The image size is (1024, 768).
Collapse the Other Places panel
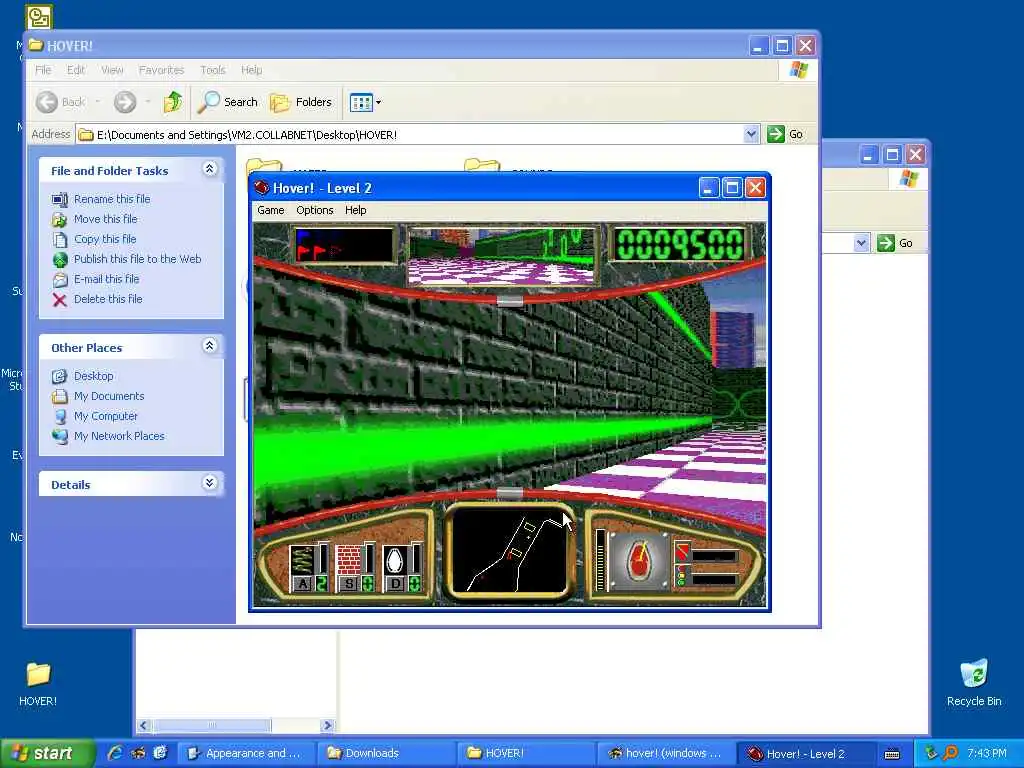(x=210, y=345)
